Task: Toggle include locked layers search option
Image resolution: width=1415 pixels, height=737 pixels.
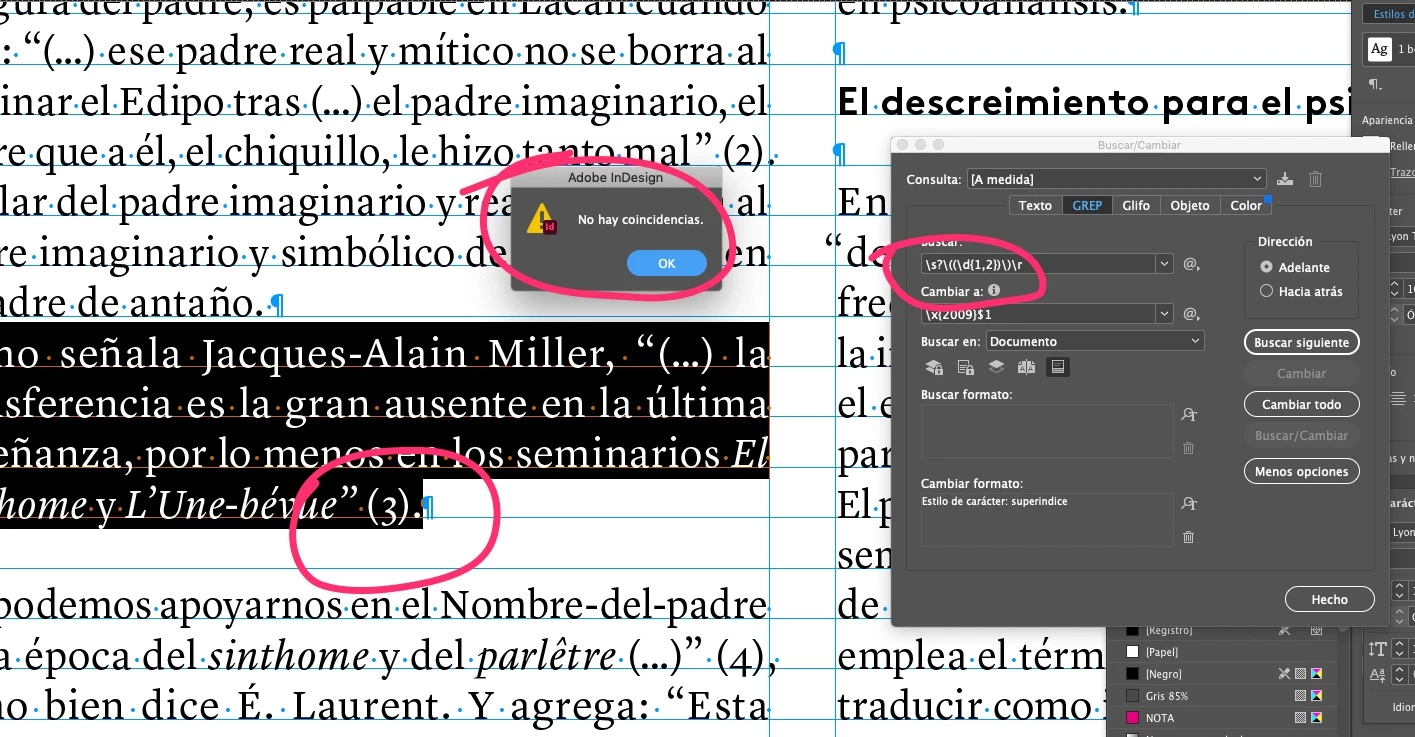Action: tap(934, 367)
